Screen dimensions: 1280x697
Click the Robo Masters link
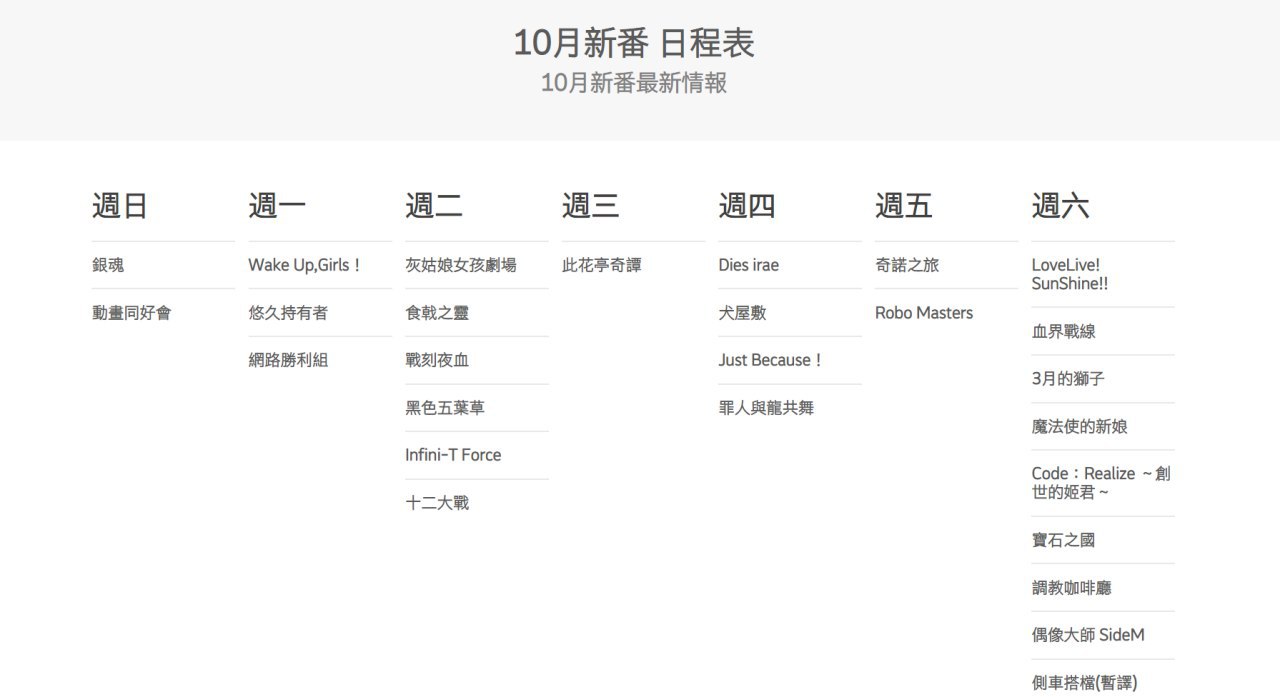(x=924, y=313)
